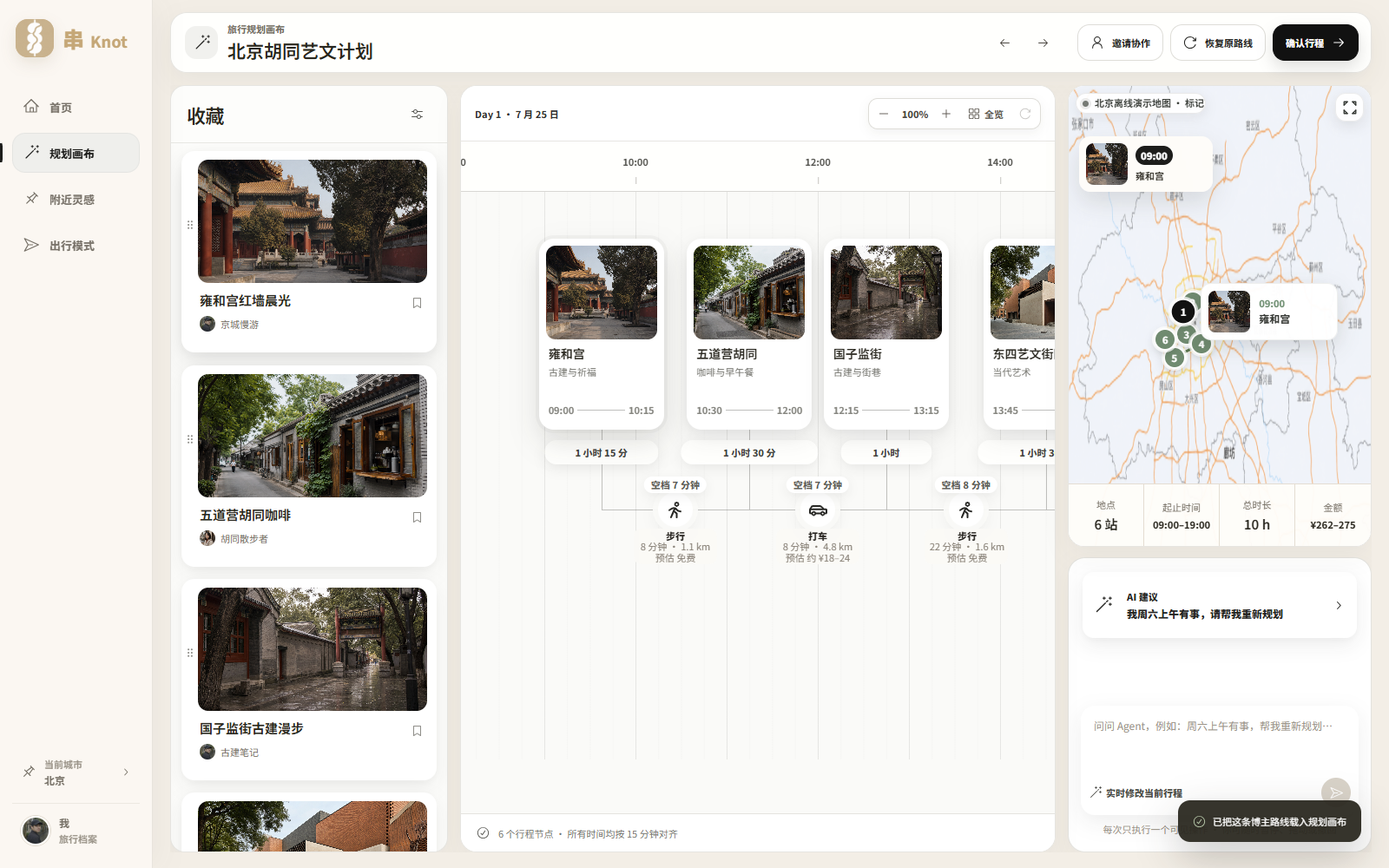This screenshot has height=868, width=1389.
Task: Select 雍和宫 timeline card
Action: coord(602,334)
